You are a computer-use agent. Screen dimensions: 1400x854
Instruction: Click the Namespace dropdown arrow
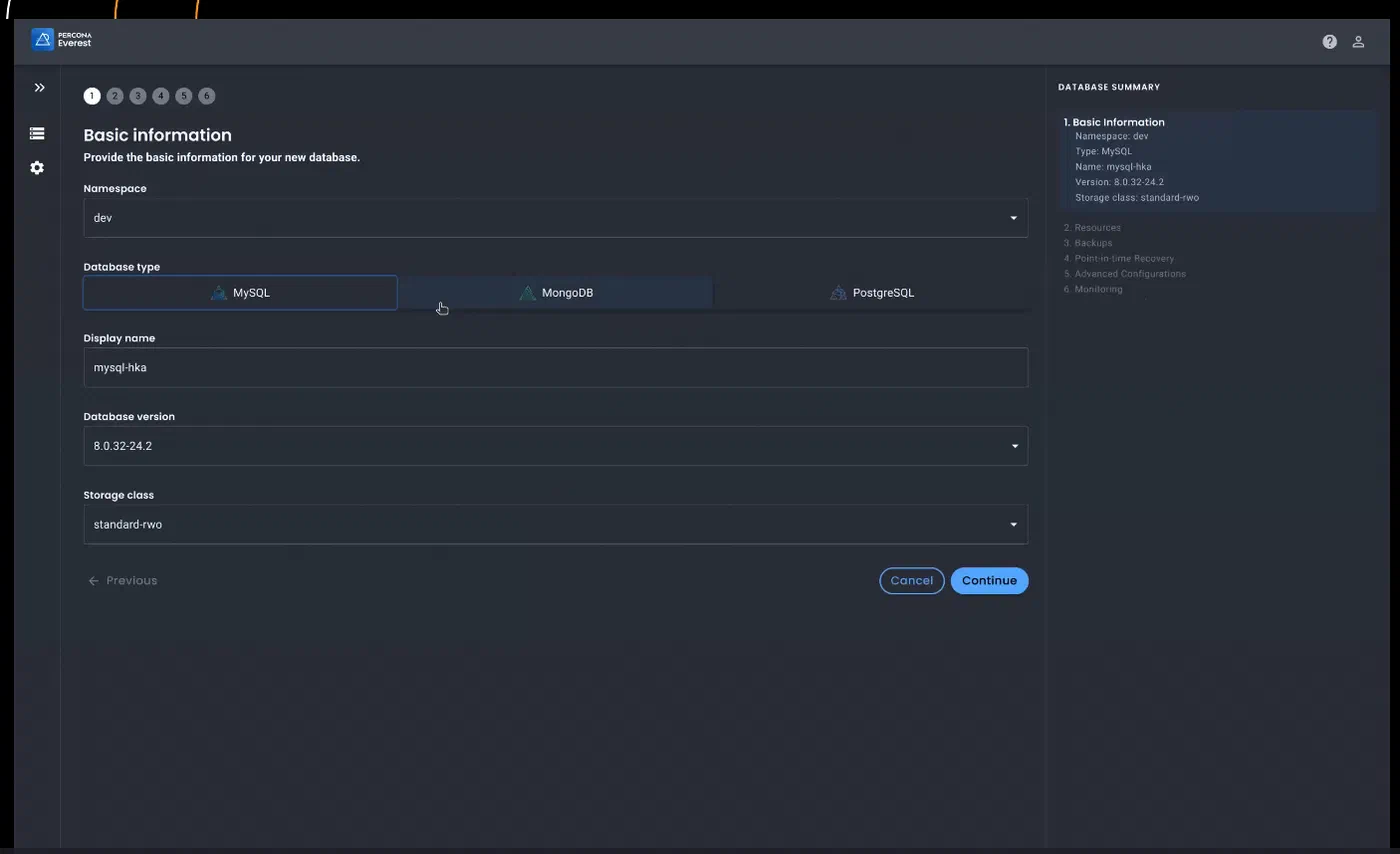click(1014, 218)
